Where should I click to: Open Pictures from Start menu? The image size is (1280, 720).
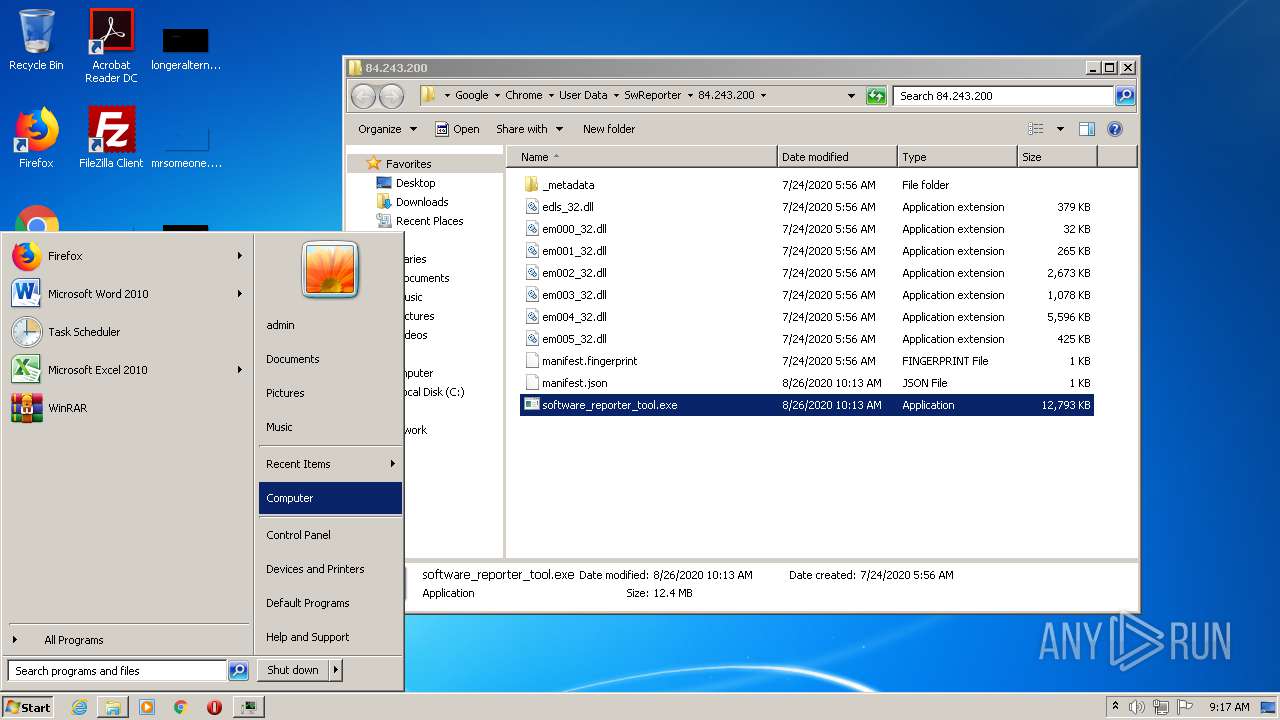coord(330,393)
